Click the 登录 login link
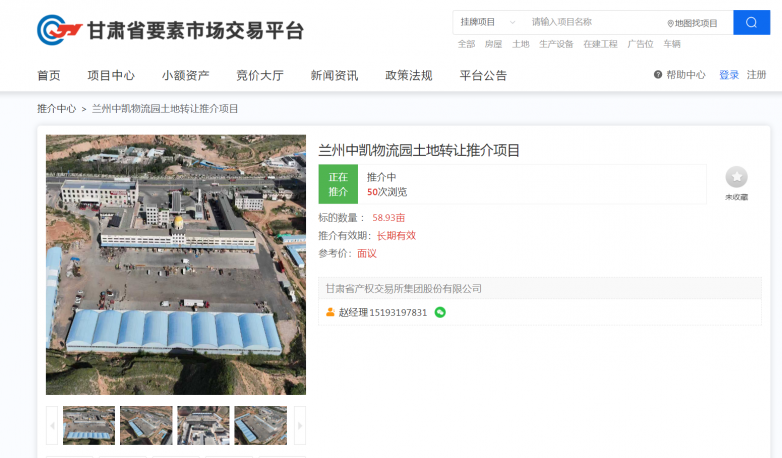The height and width of the screenshot is (458, 782). pos(728,75)
